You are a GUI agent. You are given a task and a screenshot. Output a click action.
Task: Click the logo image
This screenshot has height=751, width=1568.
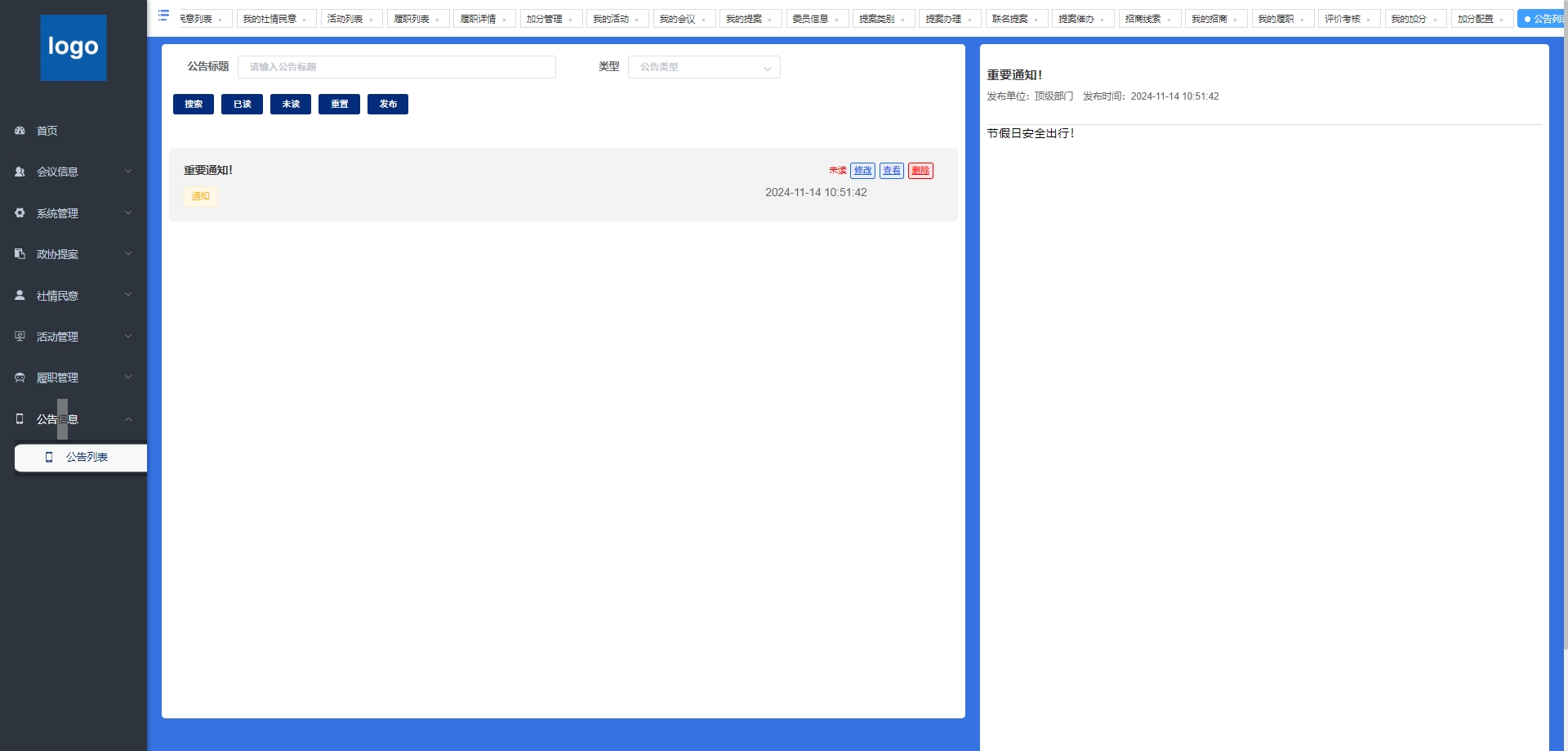click(73, 47)
